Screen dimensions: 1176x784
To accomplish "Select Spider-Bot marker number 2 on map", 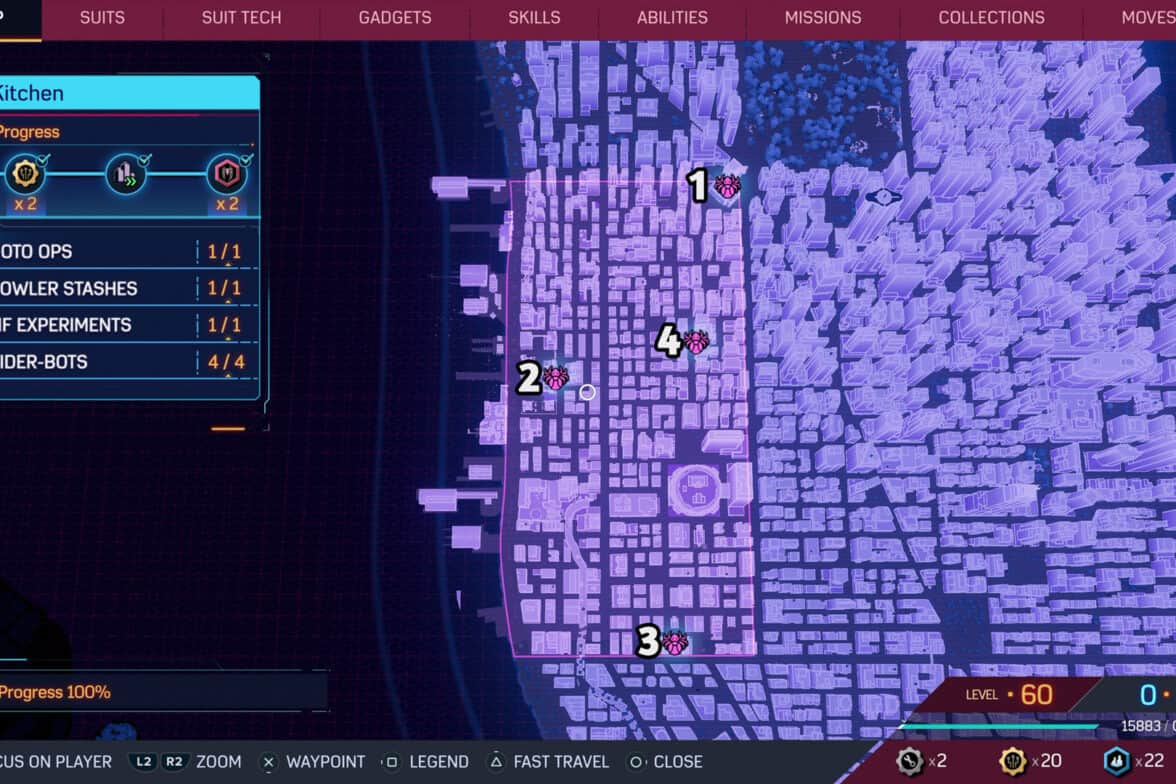I will (x=556, y=378).
